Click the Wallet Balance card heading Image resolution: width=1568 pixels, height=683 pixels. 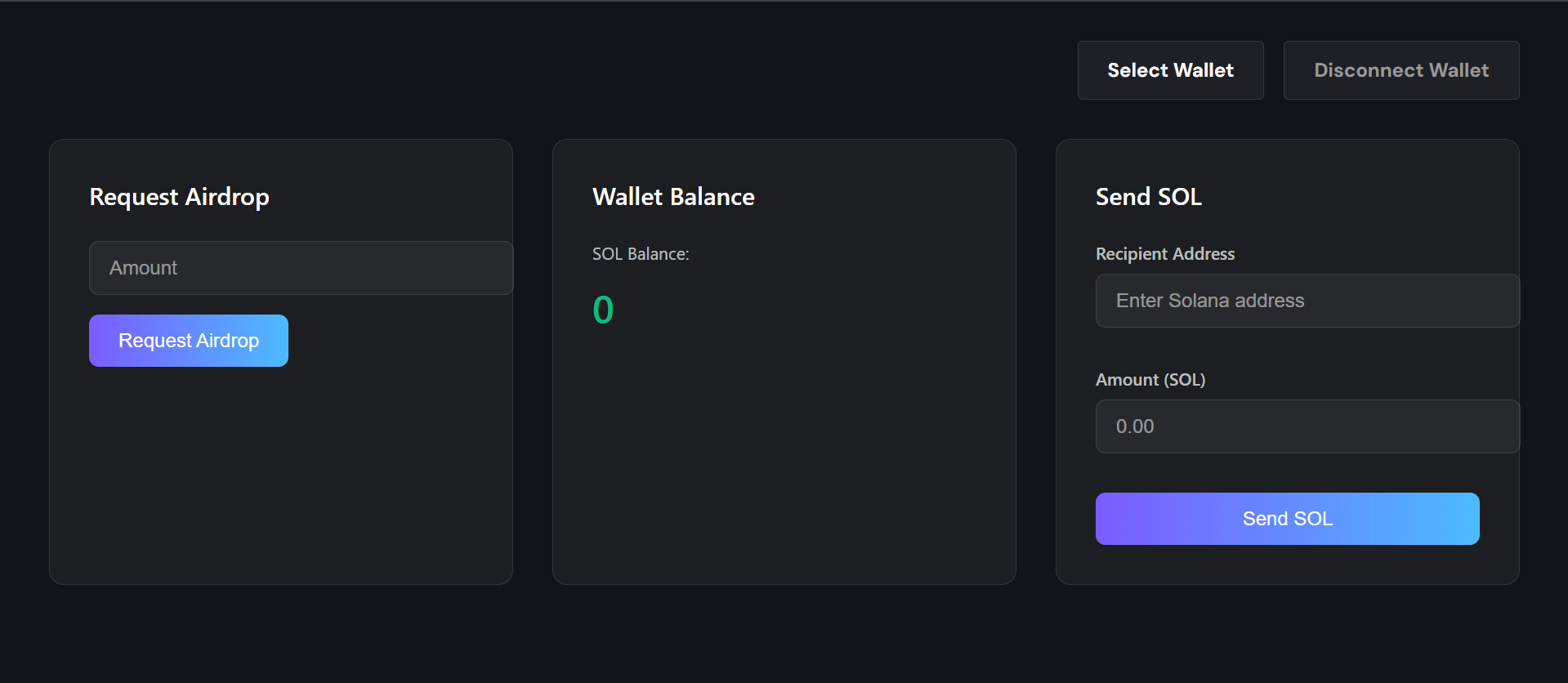coord(672,196)
